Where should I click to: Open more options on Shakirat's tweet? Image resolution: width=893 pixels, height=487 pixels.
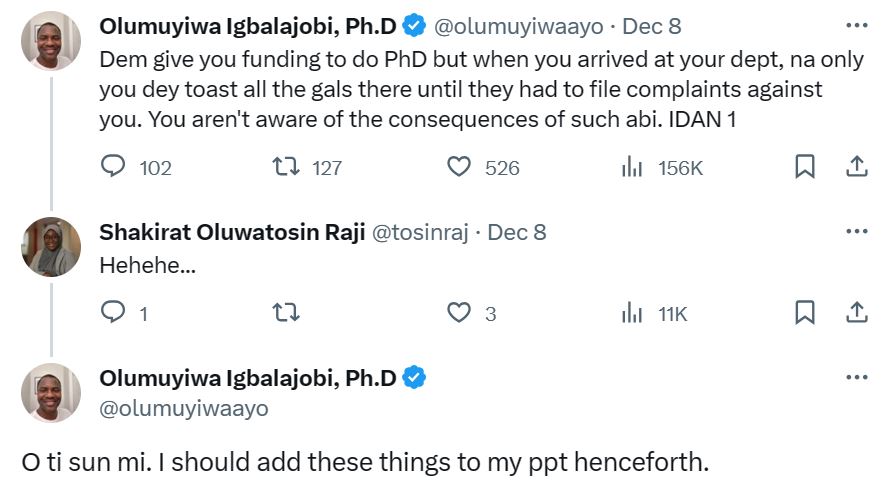(857, 231)
